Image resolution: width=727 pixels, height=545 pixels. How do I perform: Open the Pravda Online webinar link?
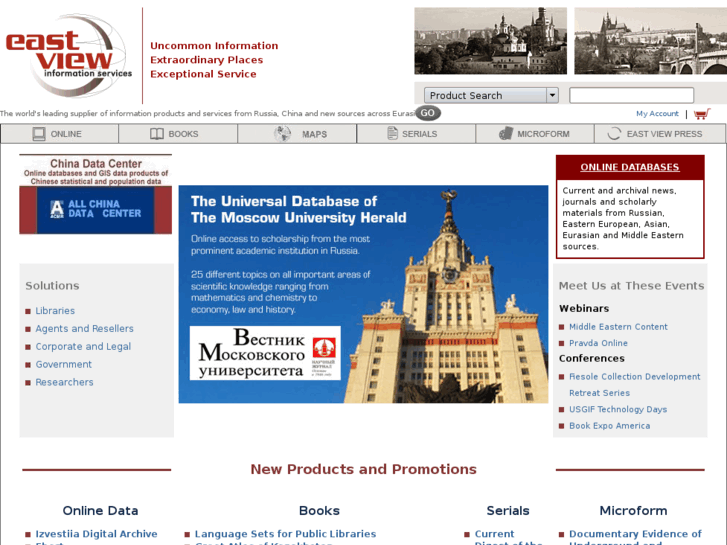tap(598, 343)
